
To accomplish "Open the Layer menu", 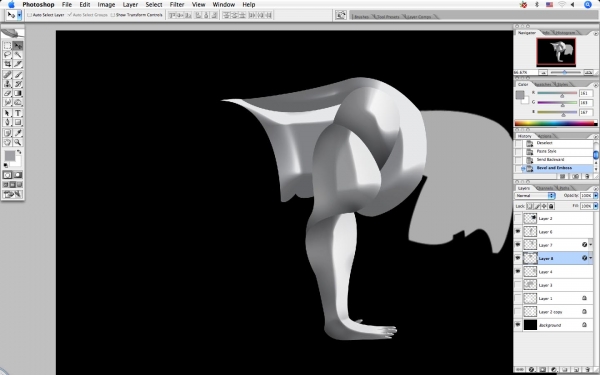I will click(130, 5).
